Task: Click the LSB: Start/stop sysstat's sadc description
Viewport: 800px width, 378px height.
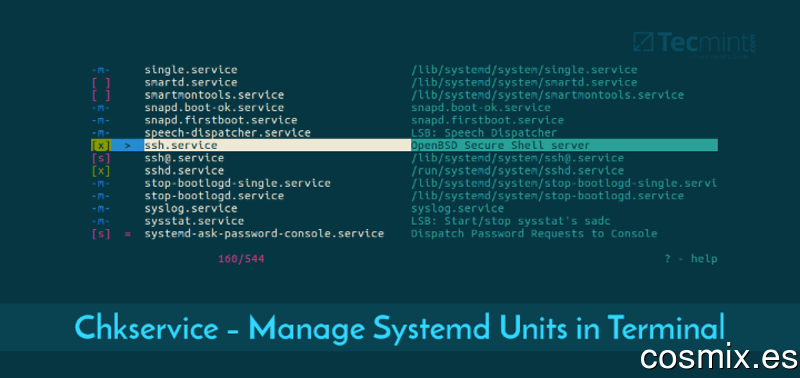Action: [511, 221]
